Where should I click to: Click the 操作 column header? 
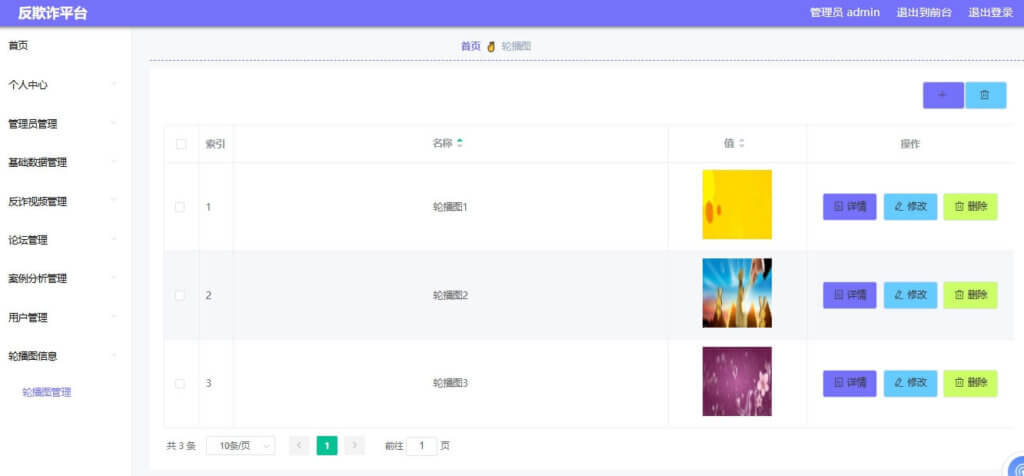click(x=910, y=144)
